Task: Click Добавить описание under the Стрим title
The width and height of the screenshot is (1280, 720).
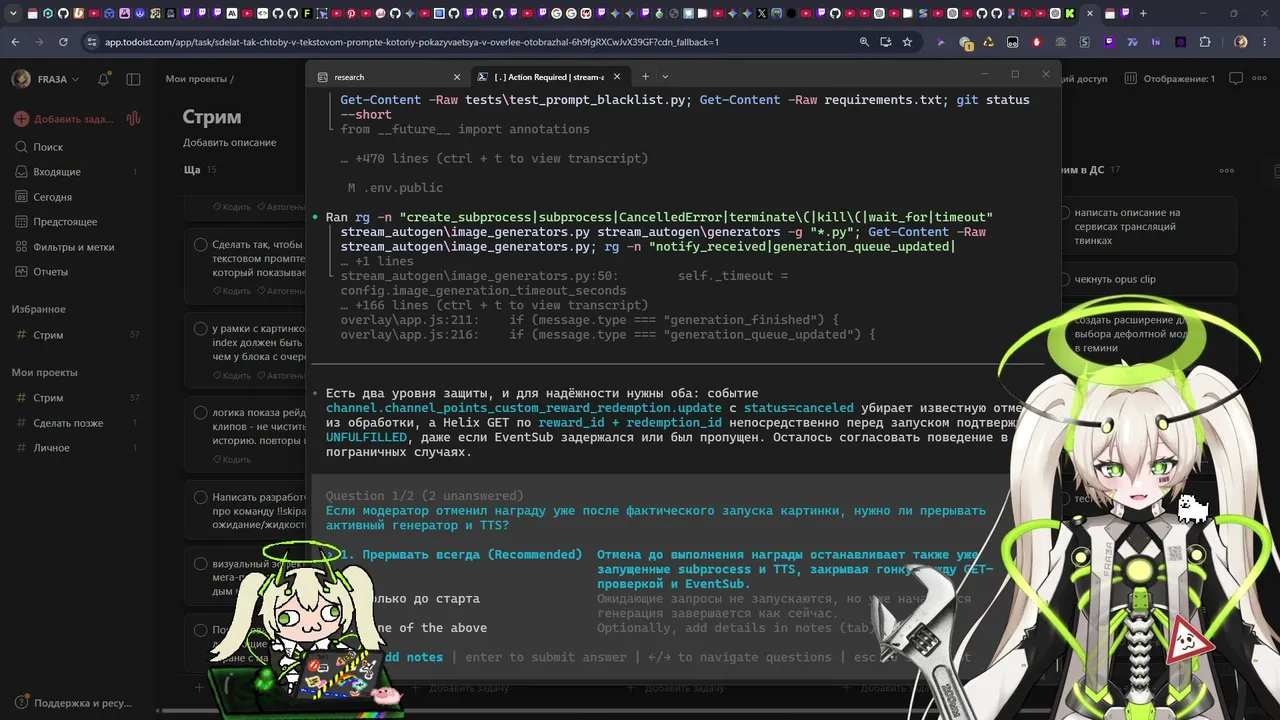Action: click(229, 143)
